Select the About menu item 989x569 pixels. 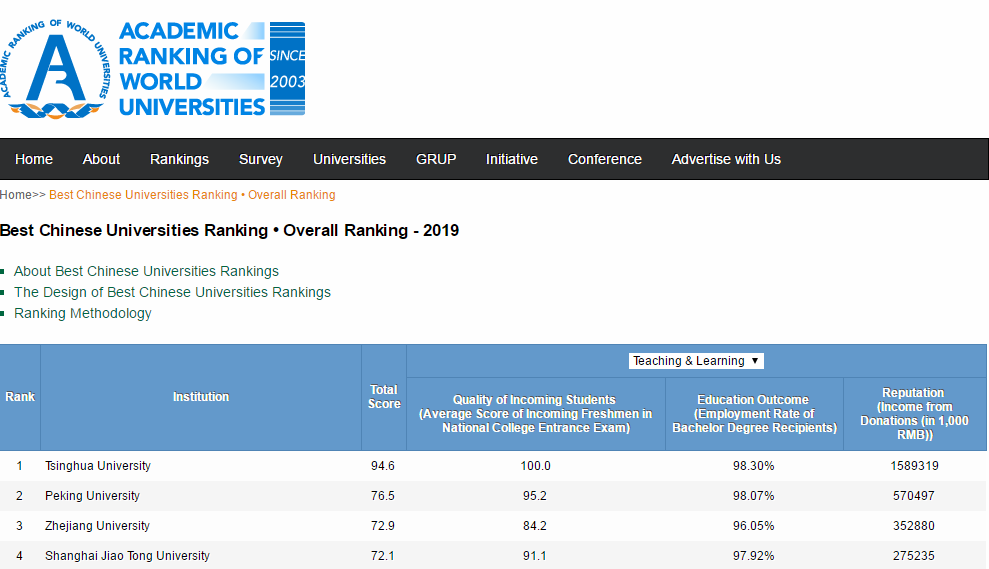pos(101,159)
